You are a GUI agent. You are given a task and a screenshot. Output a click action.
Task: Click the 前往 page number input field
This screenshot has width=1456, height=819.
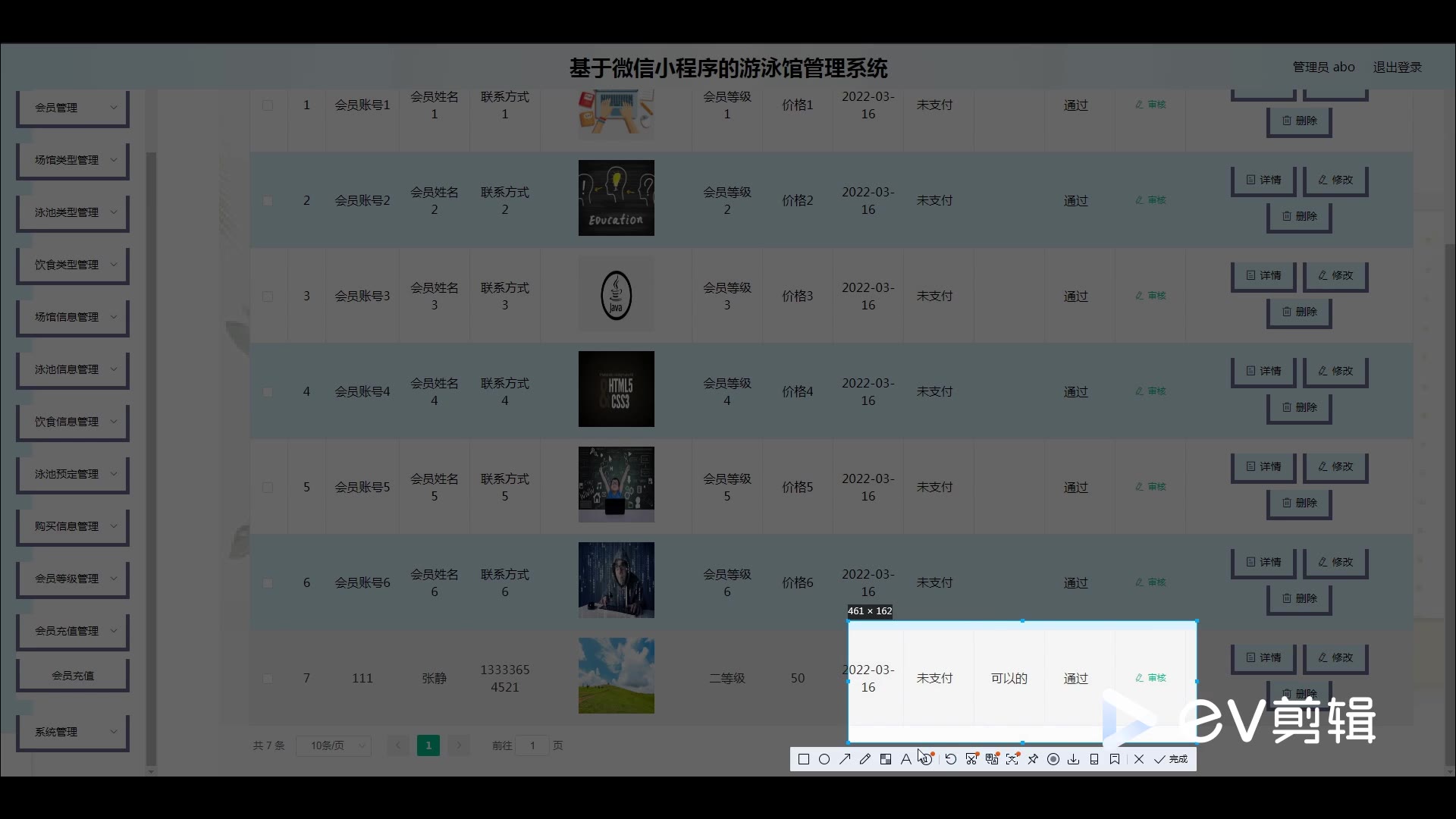[x=532, y=745]
